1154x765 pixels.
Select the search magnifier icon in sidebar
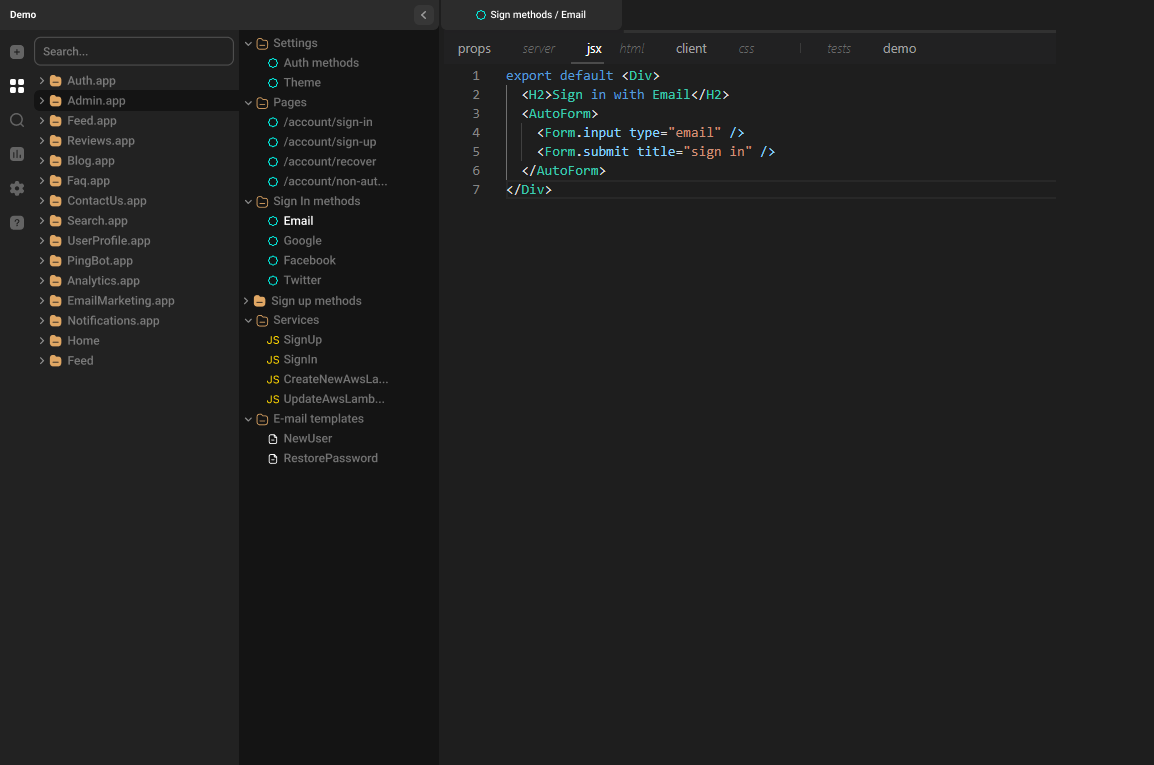point(16,119)
